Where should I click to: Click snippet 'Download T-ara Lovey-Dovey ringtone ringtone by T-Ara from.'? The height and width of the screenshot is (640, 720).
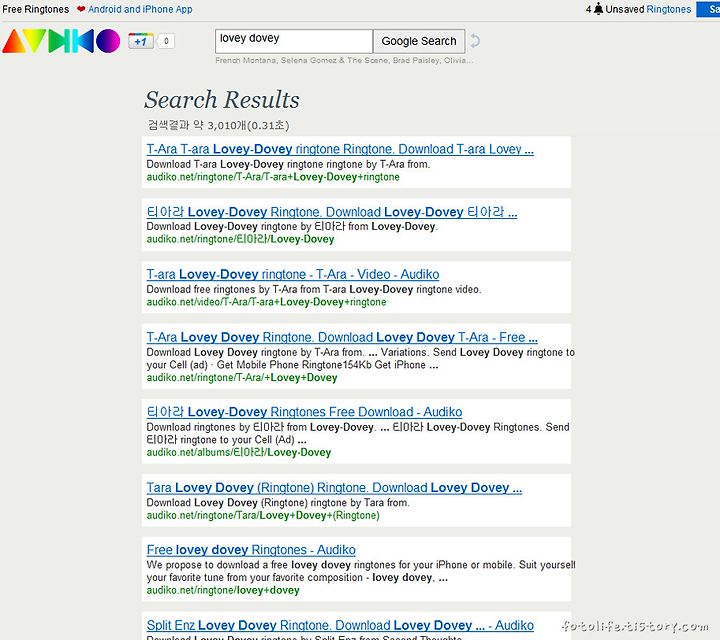288,164
